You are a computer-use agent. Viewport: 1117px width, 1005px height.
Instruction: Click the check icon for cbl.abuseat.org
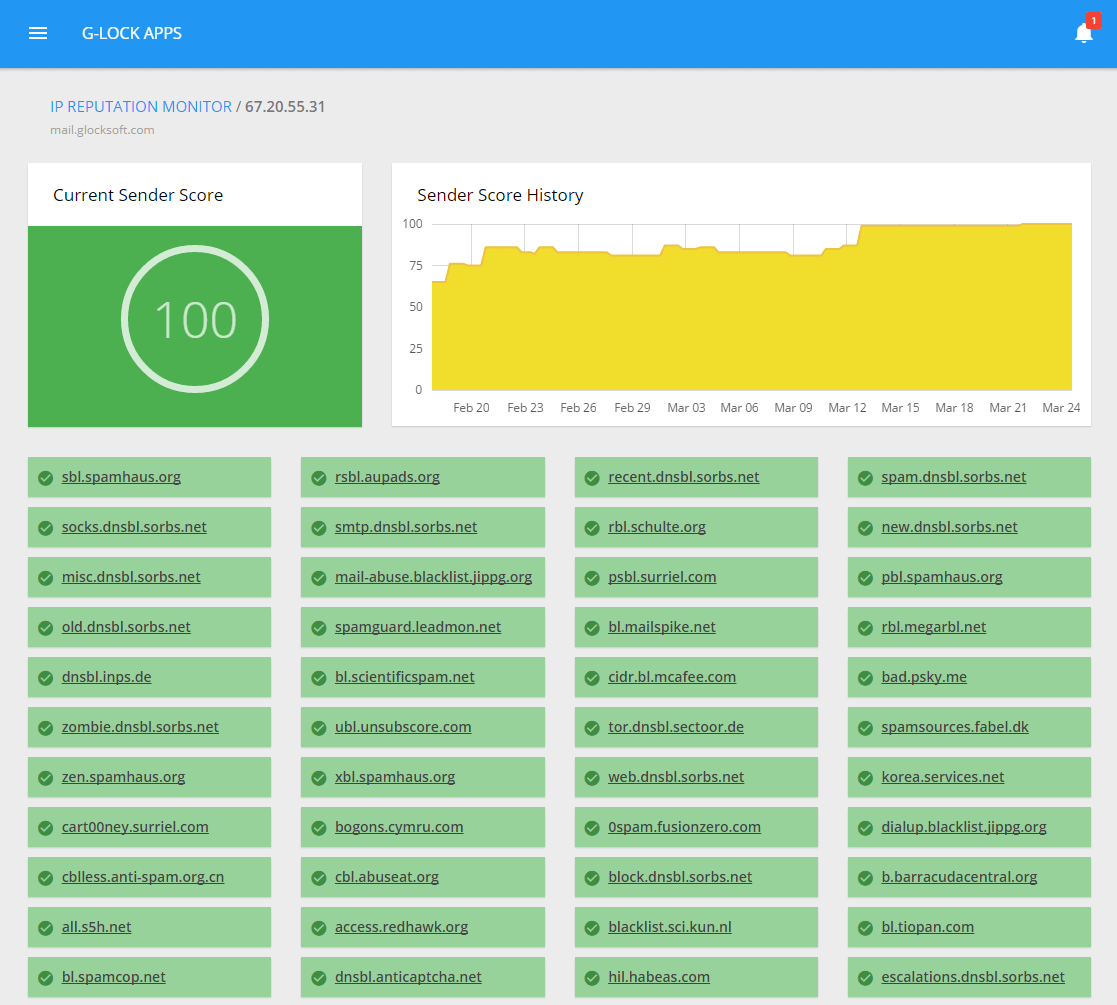point(317,877)
